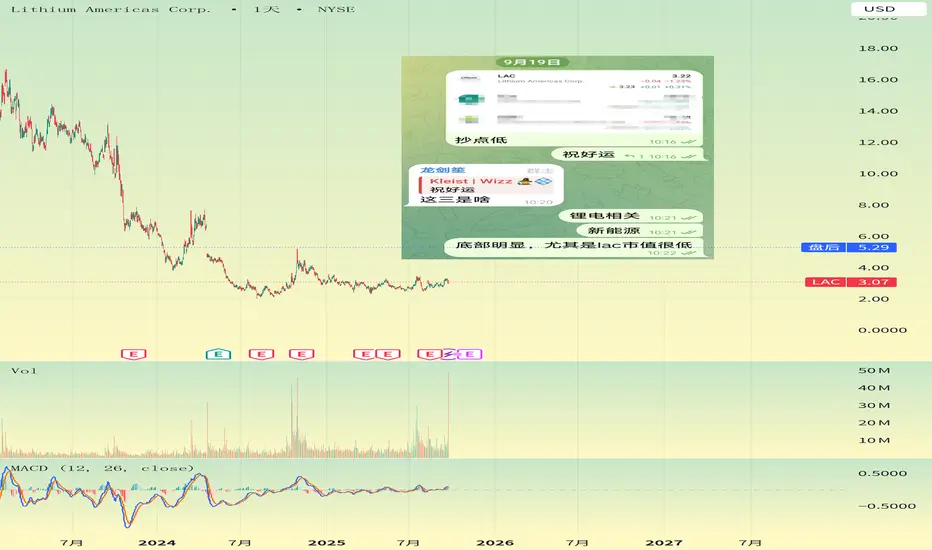Viewport: 932px width, 550px height.
Task: Click the 20 M volume axis label
Action: click(x=874, y=423)
